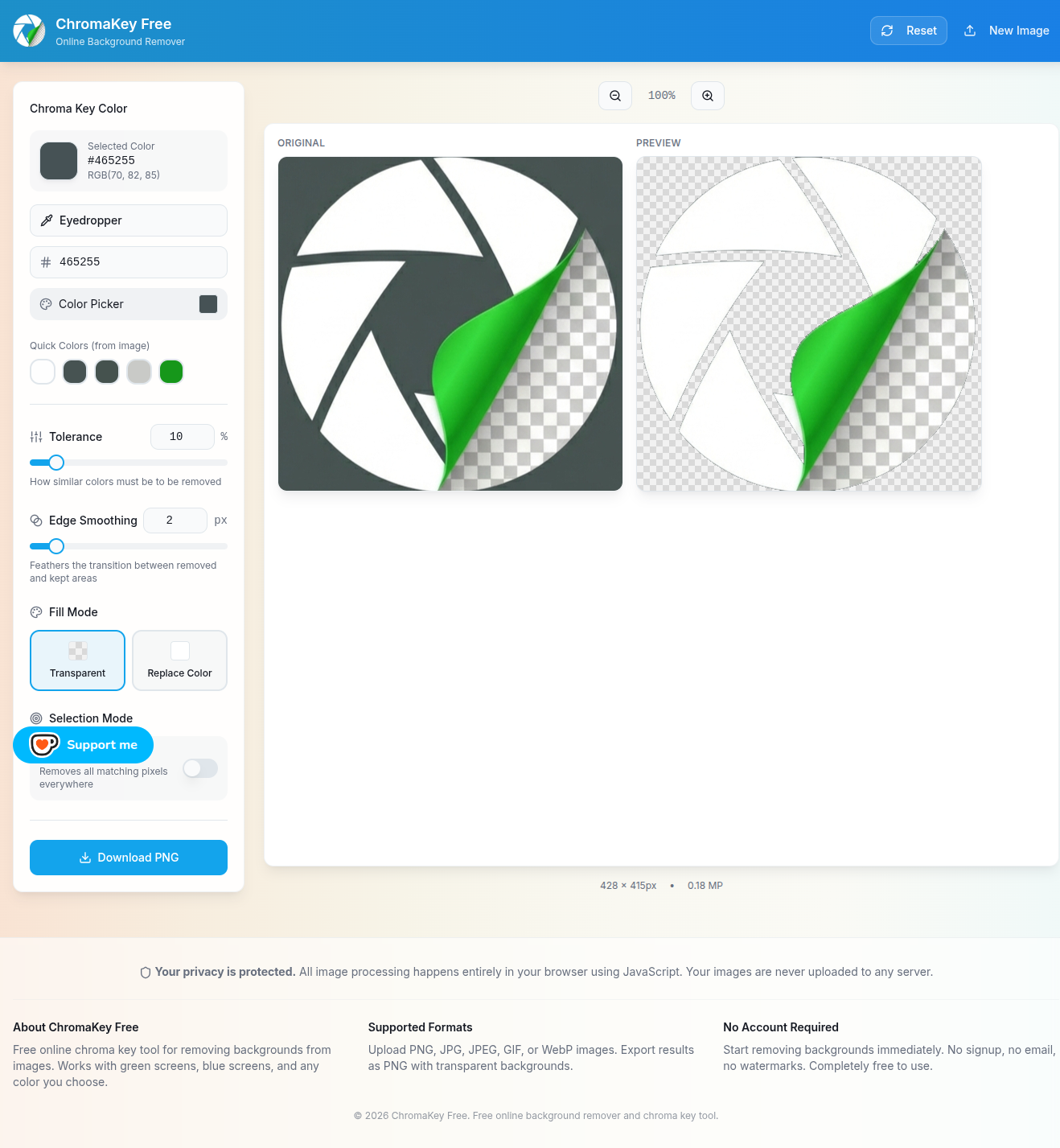
Task: Click the privacy shield icon
Action: tap(146, 973)
